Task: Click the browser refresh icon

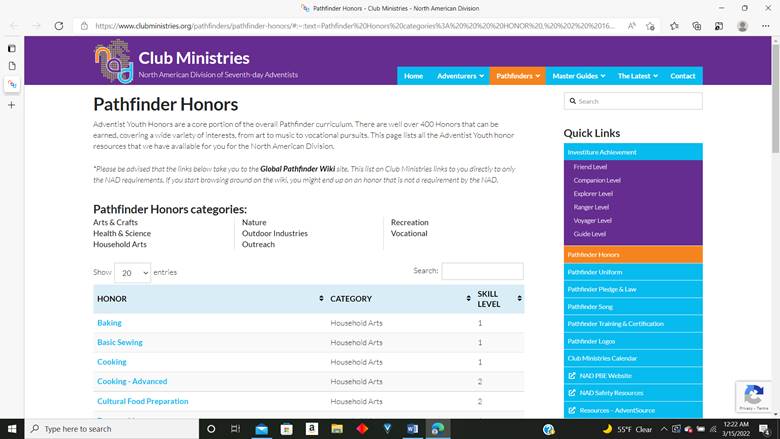Action: pos(59,26)
